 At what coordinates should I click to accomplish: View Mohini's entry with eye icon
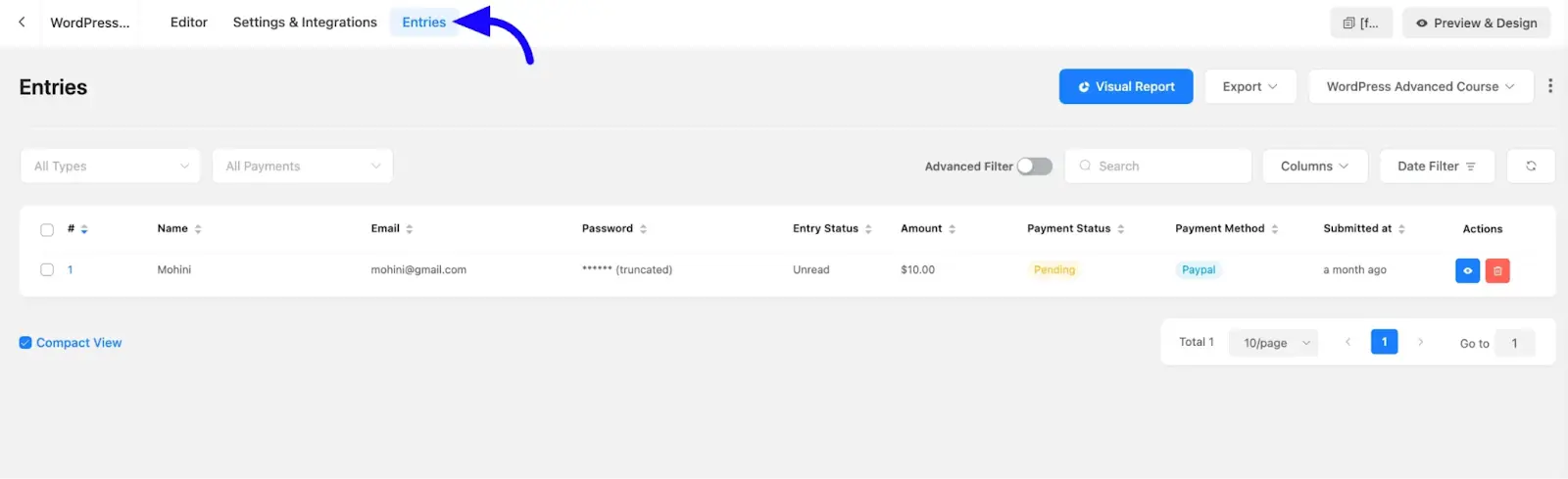point(1467,270)
